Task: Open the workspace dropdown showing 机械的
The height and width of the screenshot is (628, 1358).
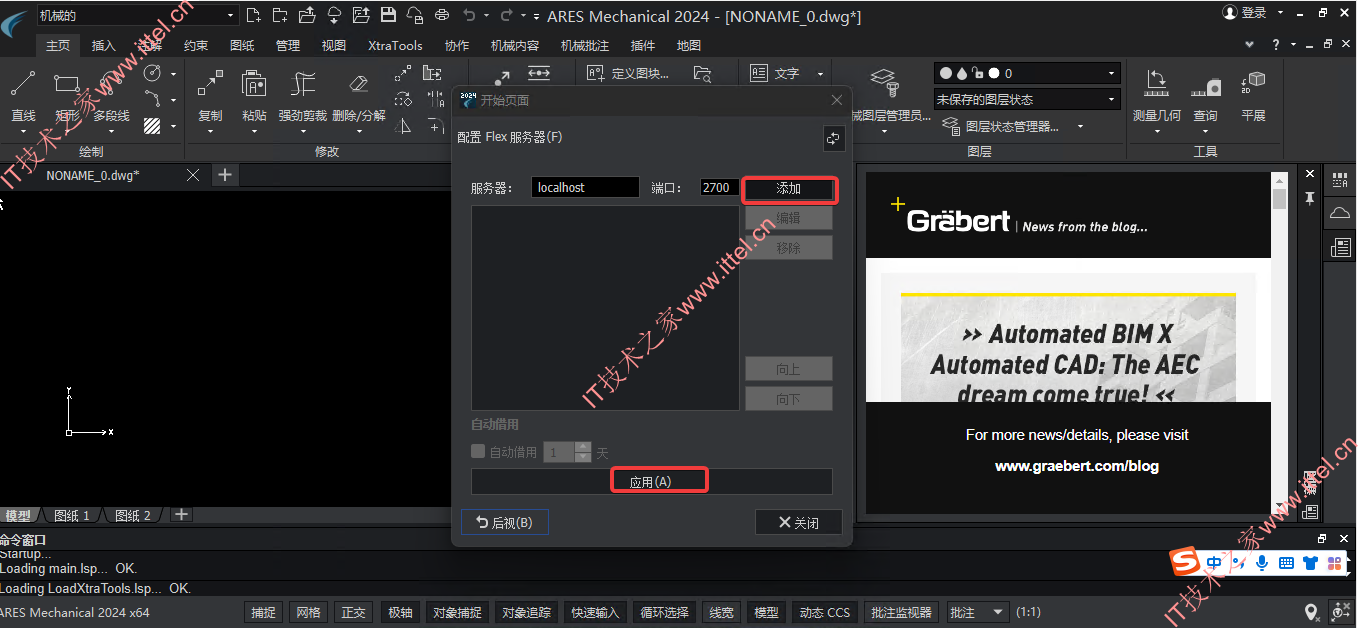Action: [x=138, y=15]
